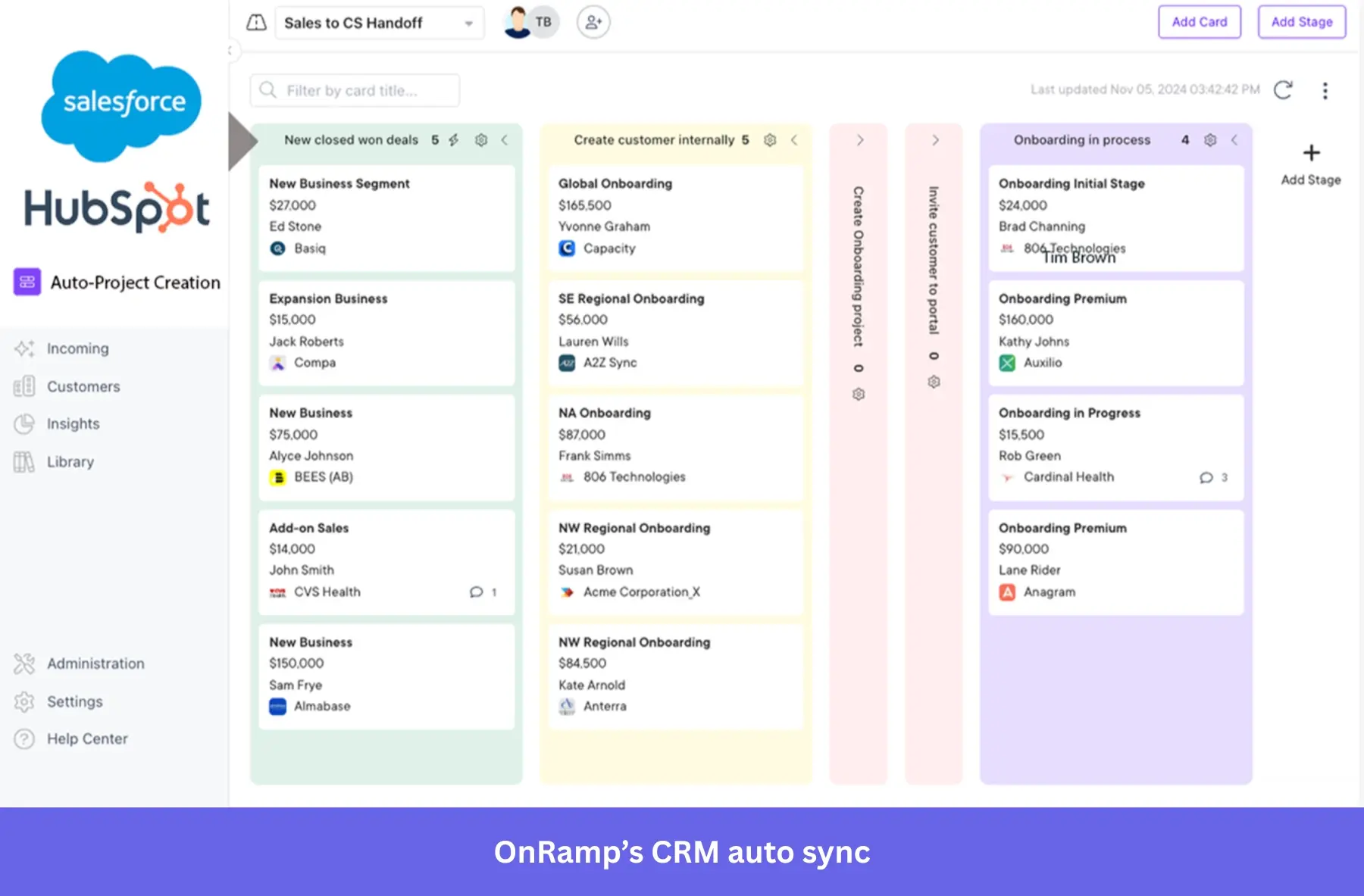Click the Administration tools icon
Image resolution: width=1364 pixels, height=896 pixels.
[24, 663]
